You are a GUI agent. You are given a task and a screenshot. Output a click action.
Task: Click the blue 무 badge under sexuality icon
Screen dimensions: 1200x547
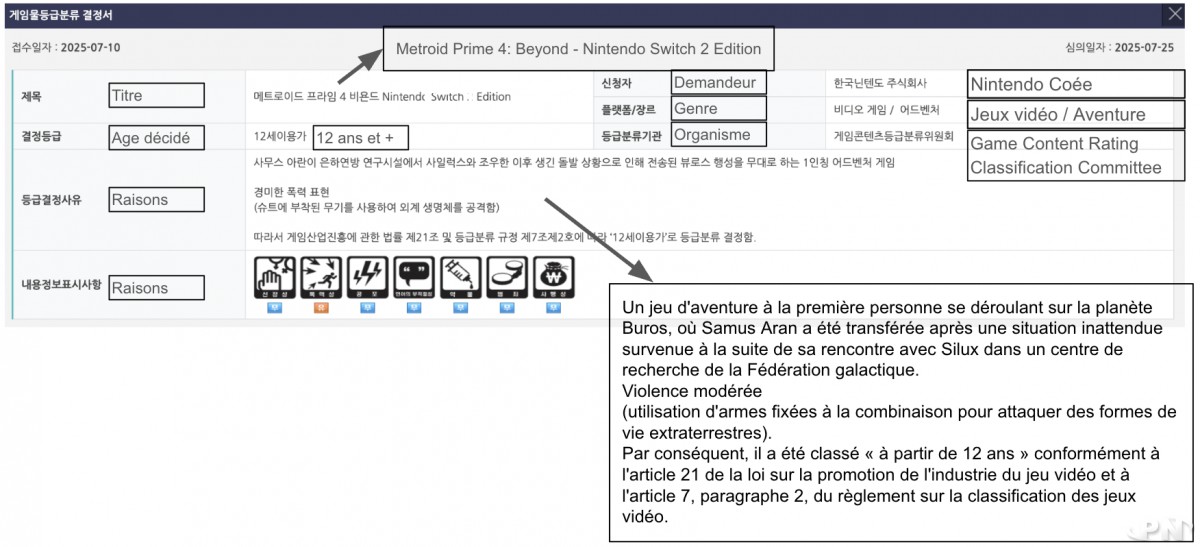[x=275, y=307]
